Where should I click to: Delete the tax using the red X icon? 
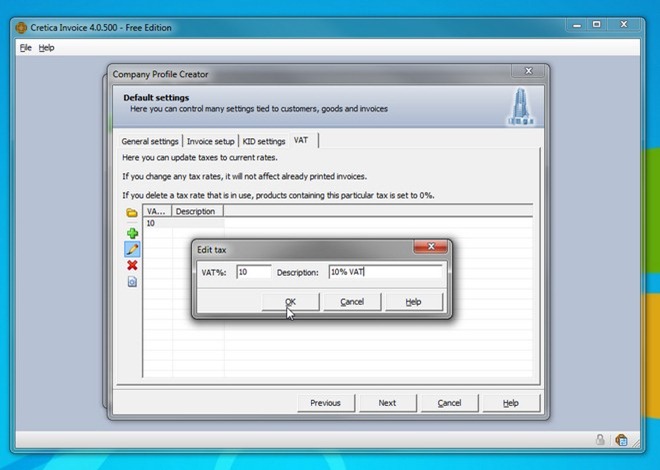(x=132, y=265)
